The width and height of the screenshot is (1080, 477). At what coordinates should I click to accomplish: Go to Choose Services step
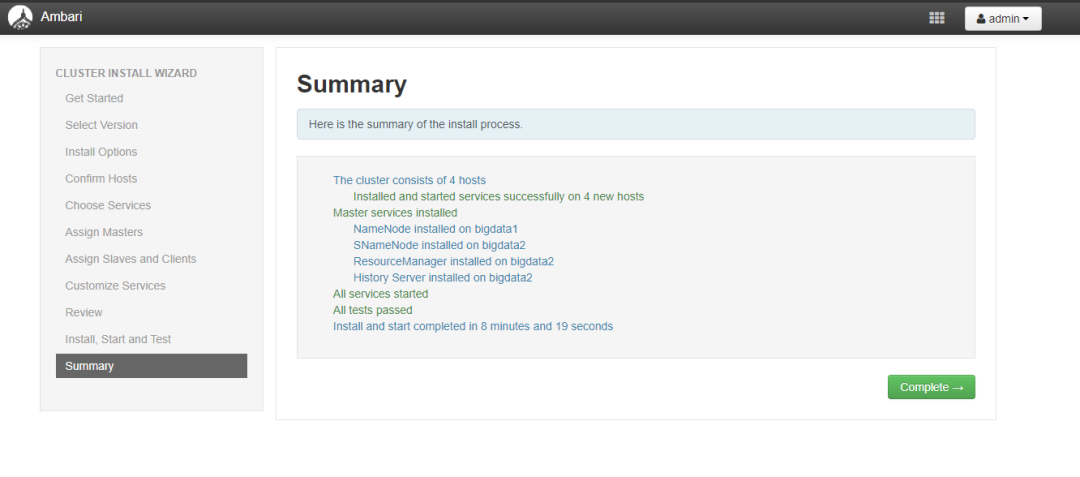point(108,205)
